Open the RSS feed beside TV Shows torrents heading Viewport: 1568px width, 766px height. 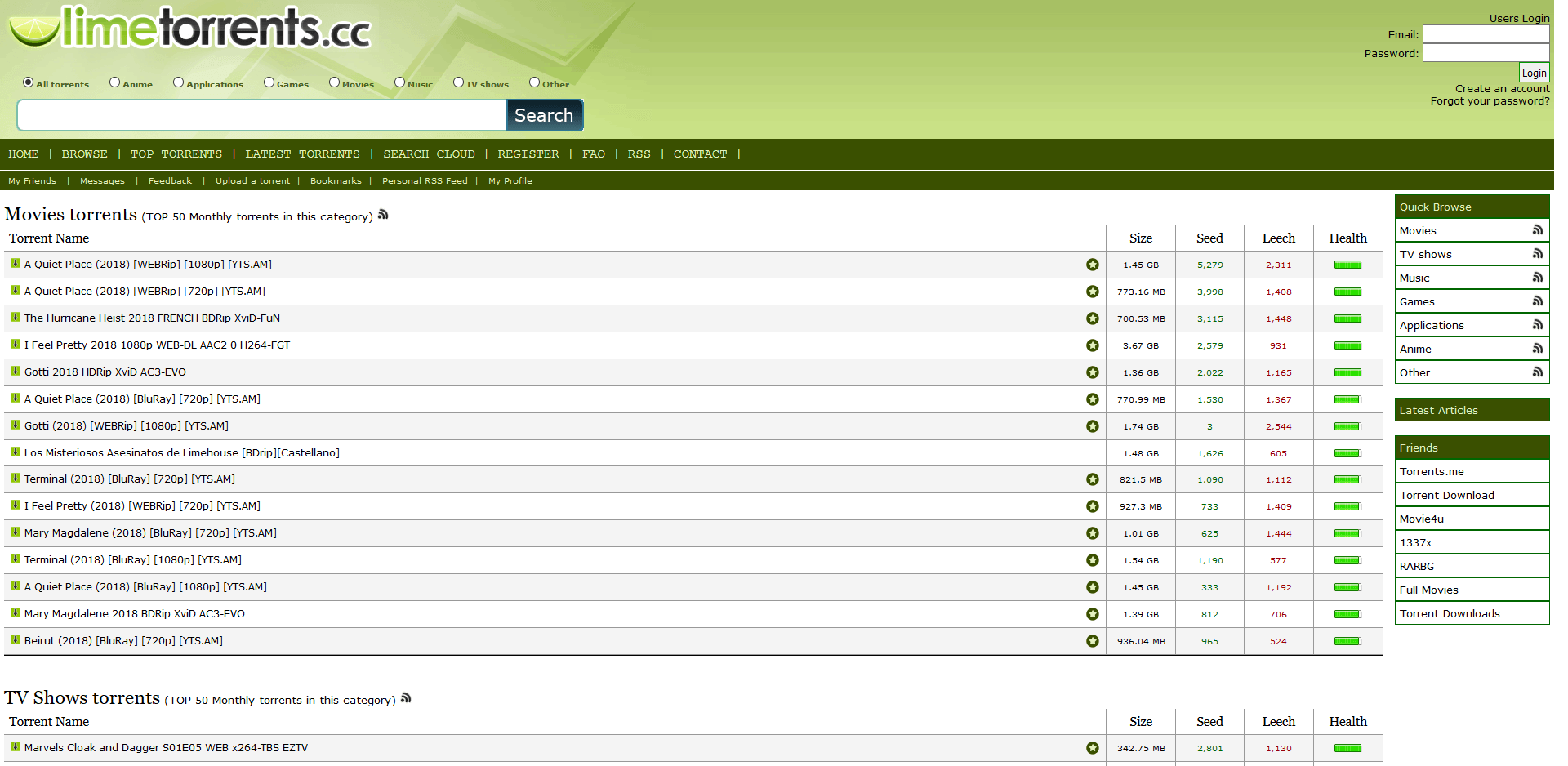tap(406, 697)
